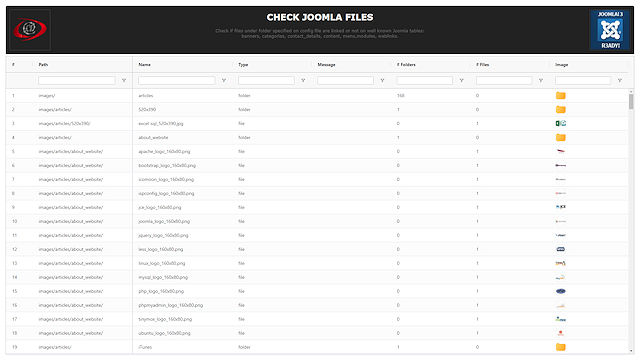This screenshot has height=360, width=640.
Task: Click the Path filter text field
Action: [x=77, y=81]
